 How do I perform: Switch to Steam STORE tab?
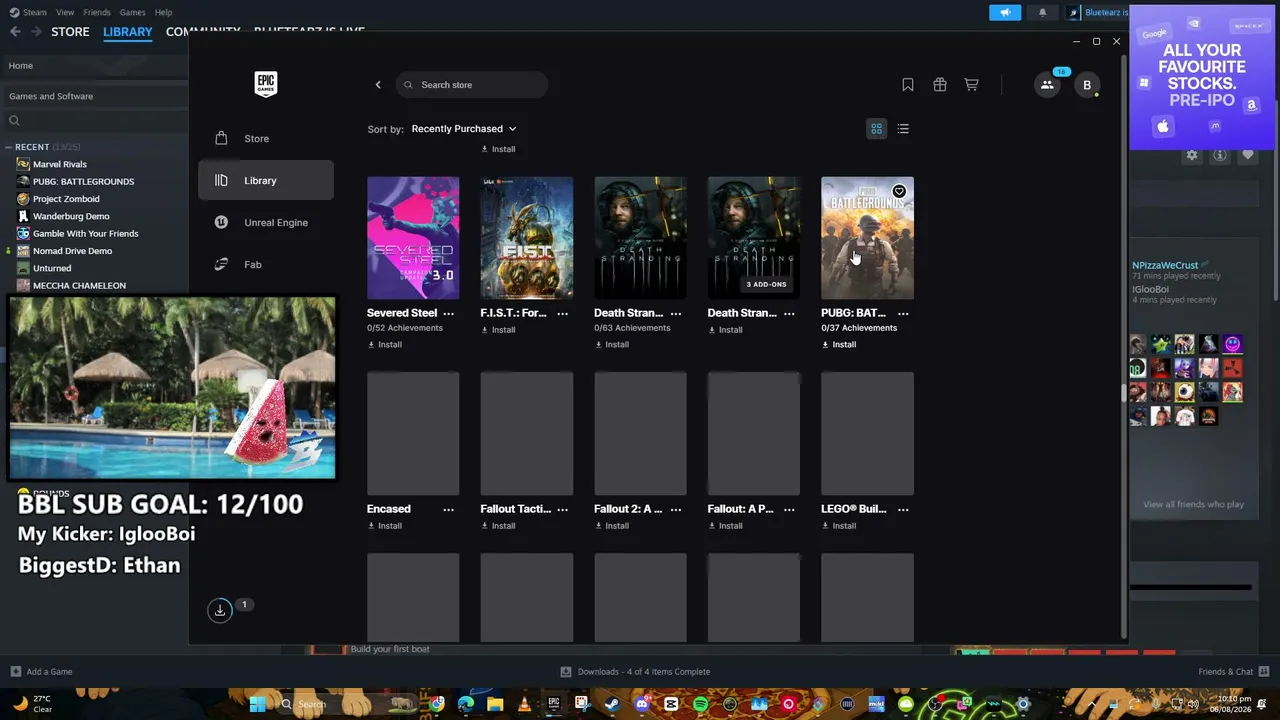pos(70,32)
